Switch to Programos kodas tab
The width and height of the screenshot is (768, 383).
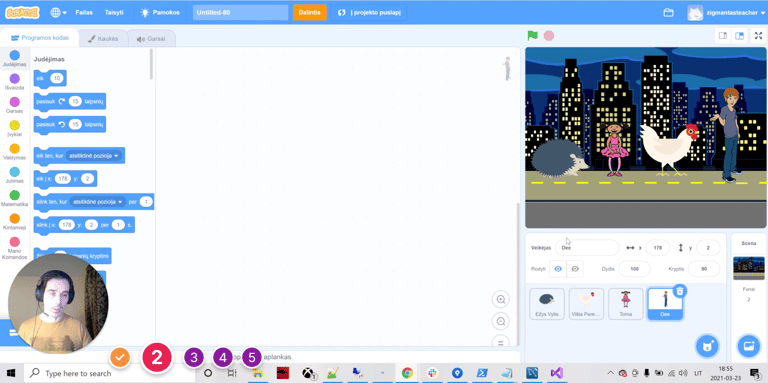point(40,38)
